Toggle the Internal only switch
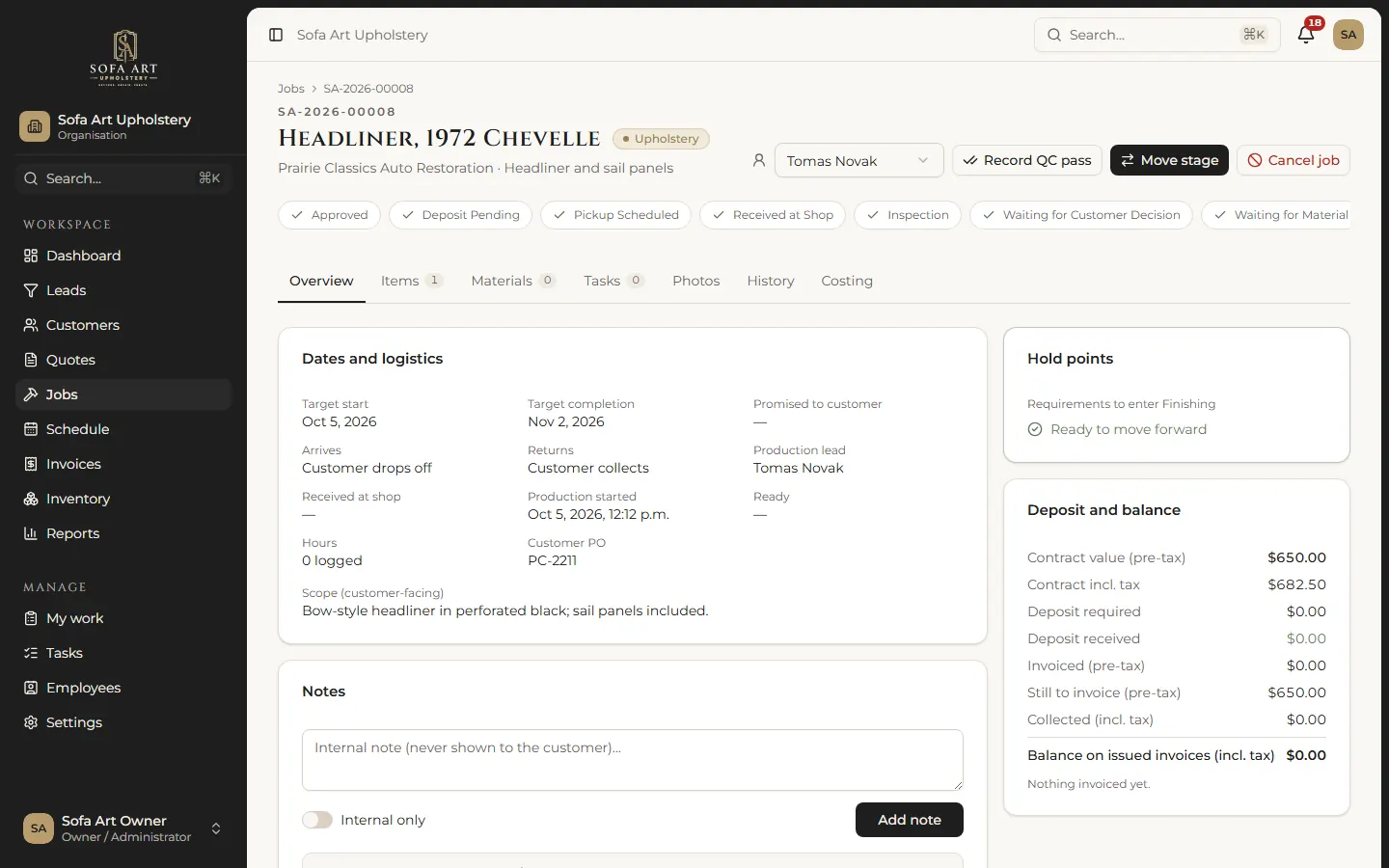Image resolution: width=1389 pixels, height=868 pixels. pos(317,820)
